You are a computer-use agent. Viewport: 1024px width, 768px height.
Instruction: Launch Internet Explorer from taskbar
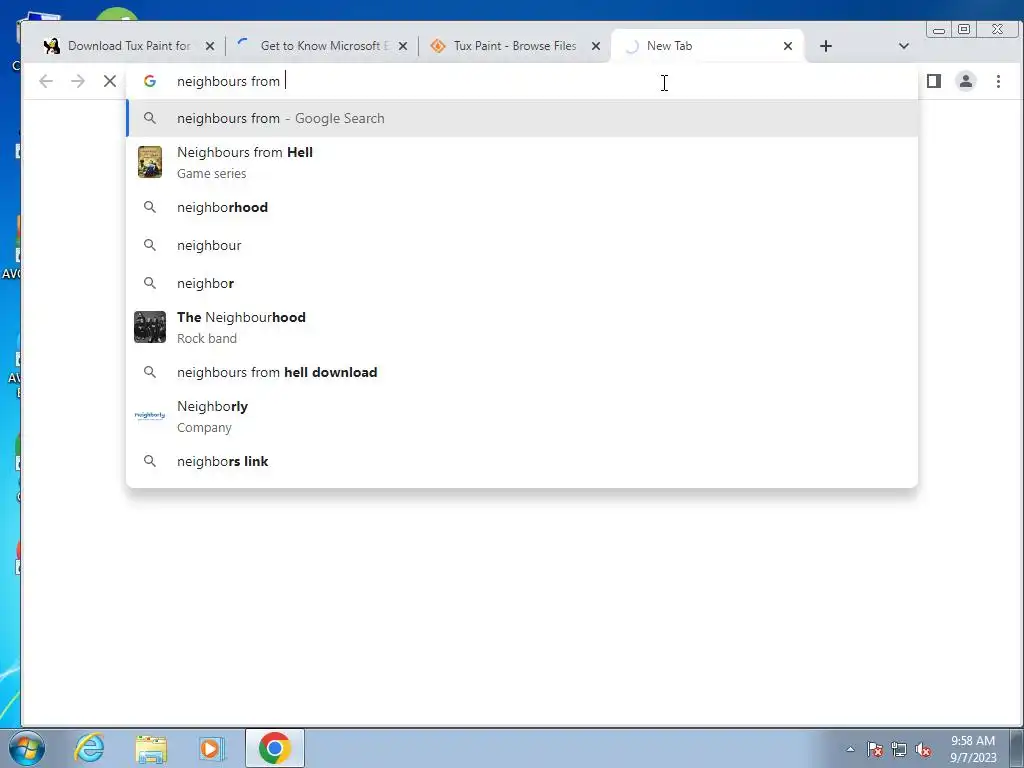coord(89,748)
